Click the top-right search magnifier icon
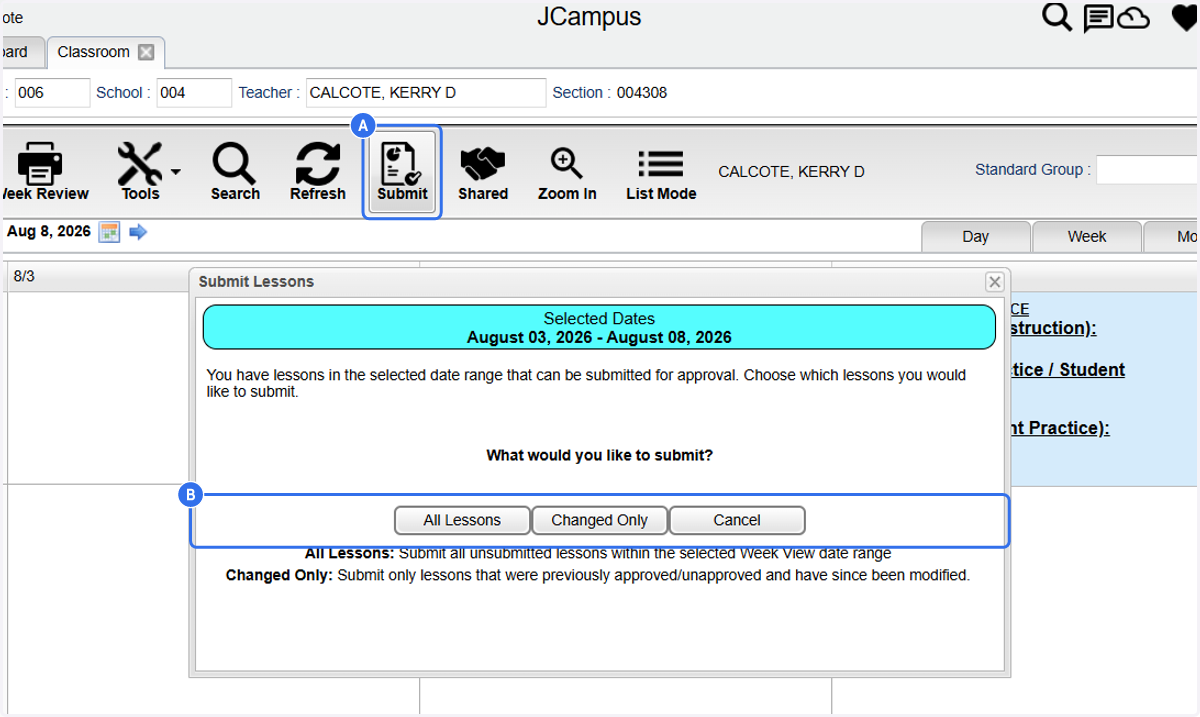The height and width of the screenshot is (717, 1200). (1057, 17)
